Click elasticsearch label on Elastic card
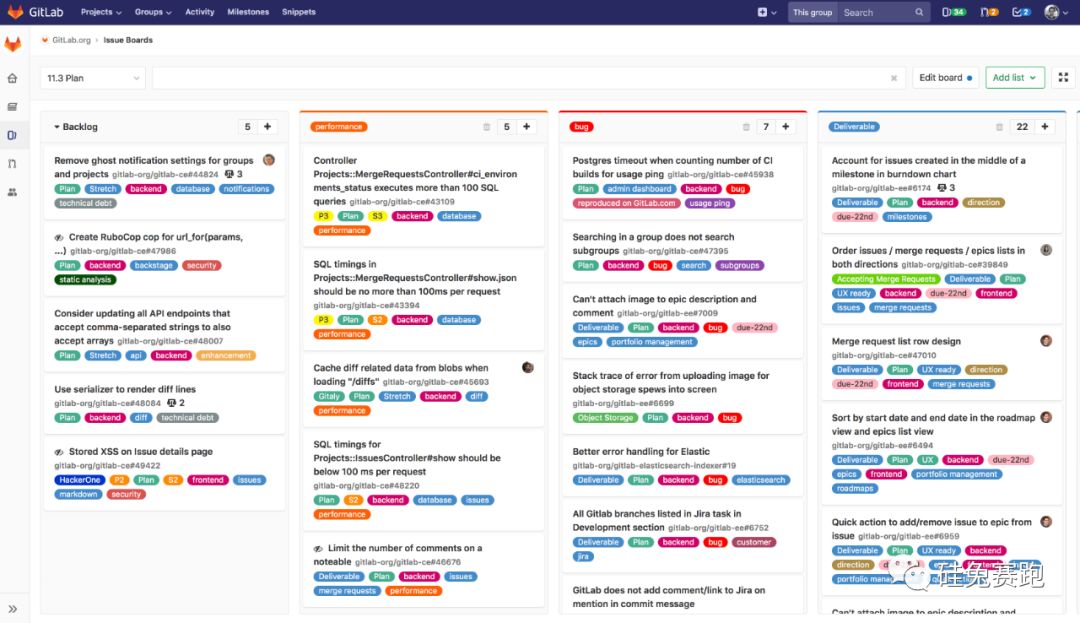Image resolution: width=1080 pixels, height=623 pixels. click(x=760, y=481)
